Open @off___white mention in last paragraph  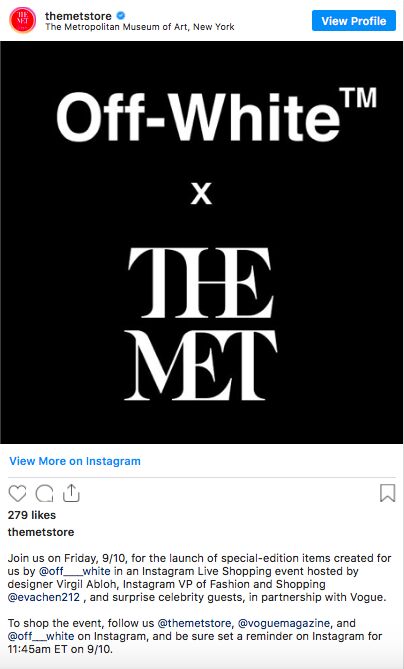(x=41, y=636)
